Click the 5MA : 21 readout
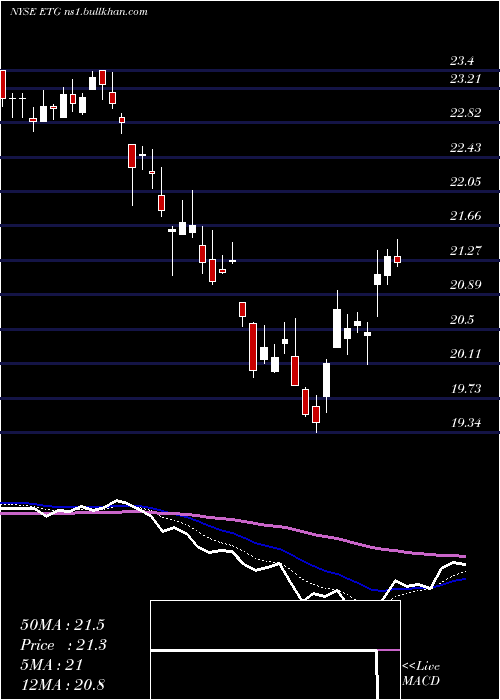The height and width of the screenshot is (700, 500). (x=51, y=665)
